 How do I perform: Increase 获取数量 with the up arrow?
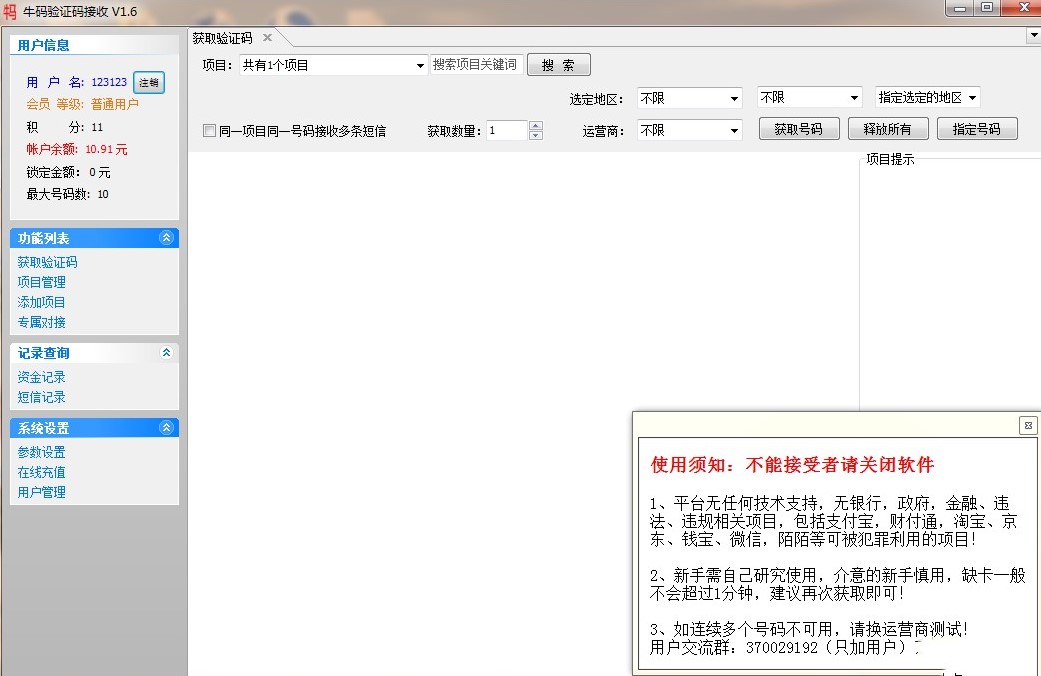(x=536, y=126)
